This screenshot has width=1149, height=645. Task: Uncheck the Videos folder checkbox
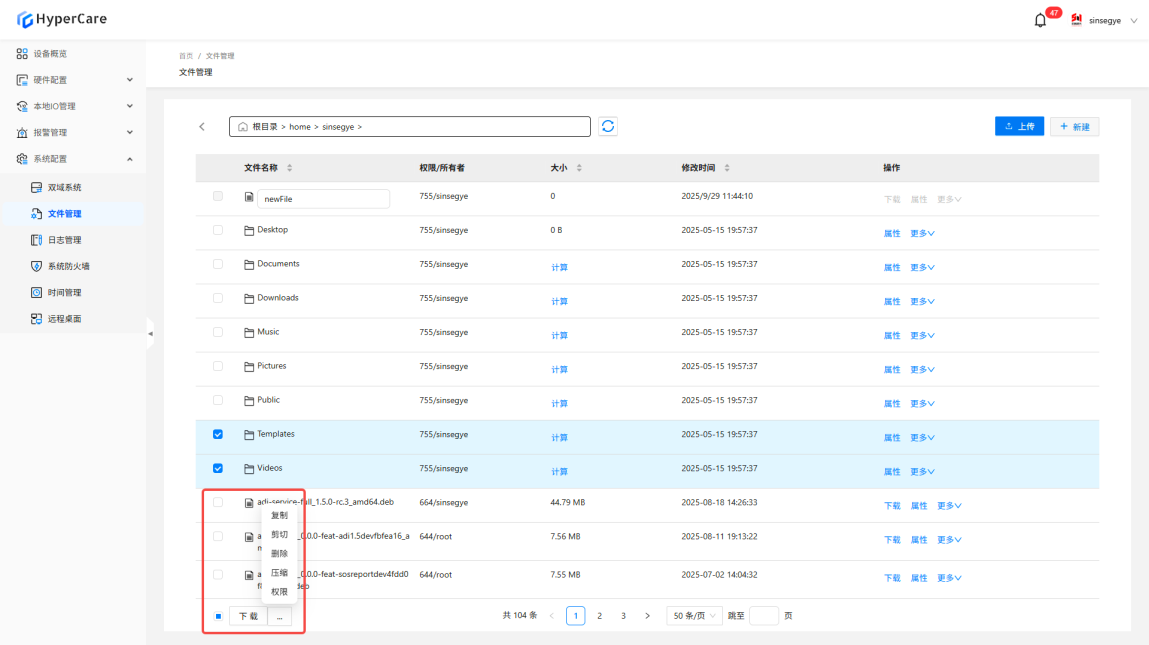pos(218,468)
